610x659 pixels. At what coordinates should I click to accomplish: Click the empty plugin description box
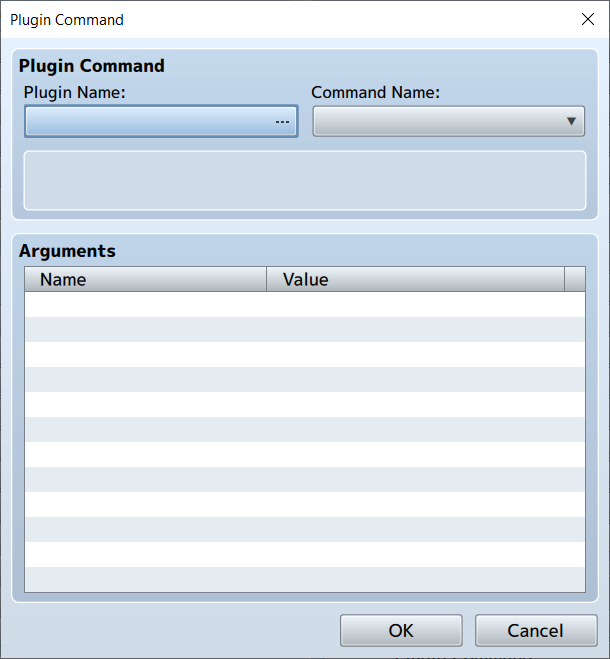(304, 181)
